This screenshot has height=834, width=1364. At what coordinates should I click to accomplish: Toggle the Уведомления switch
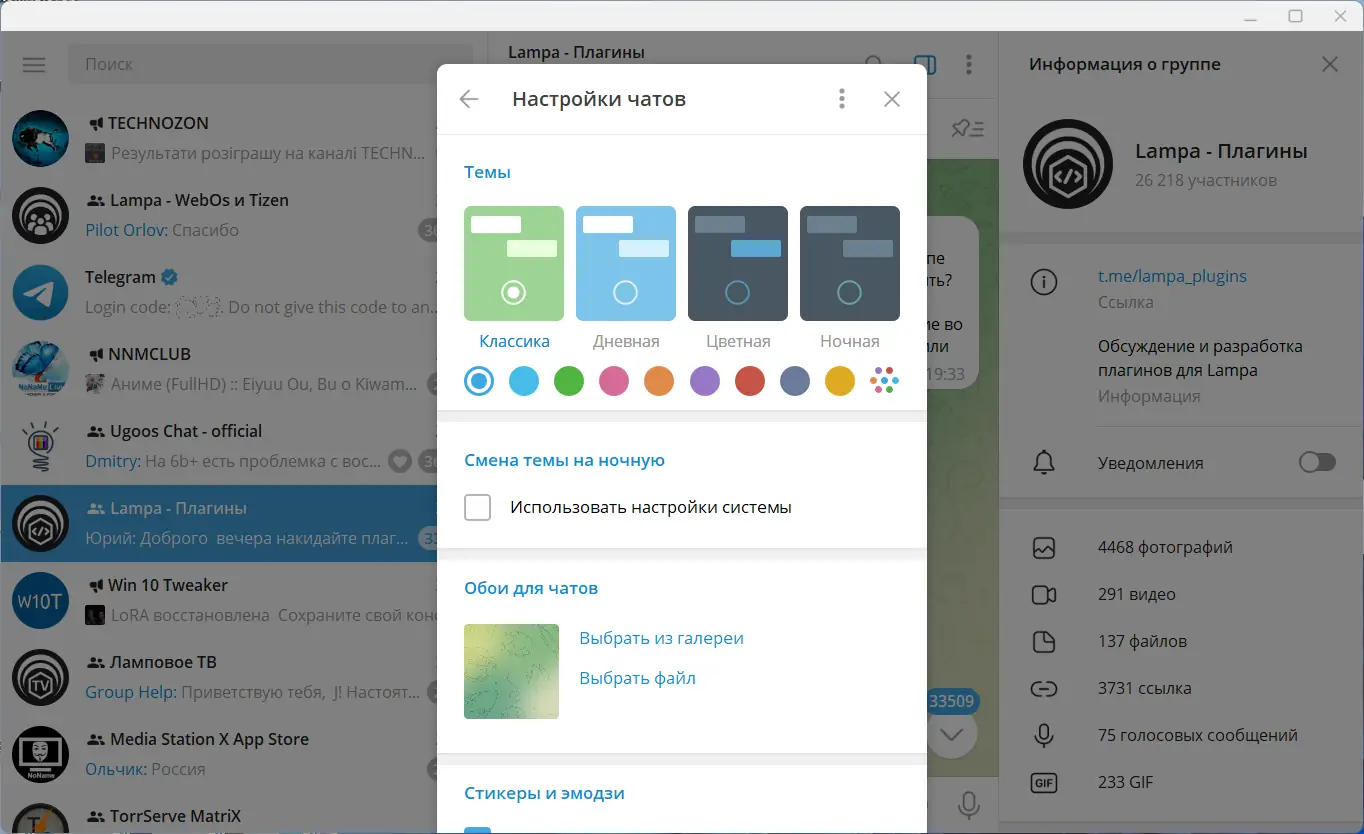[x=1317, y=462]
